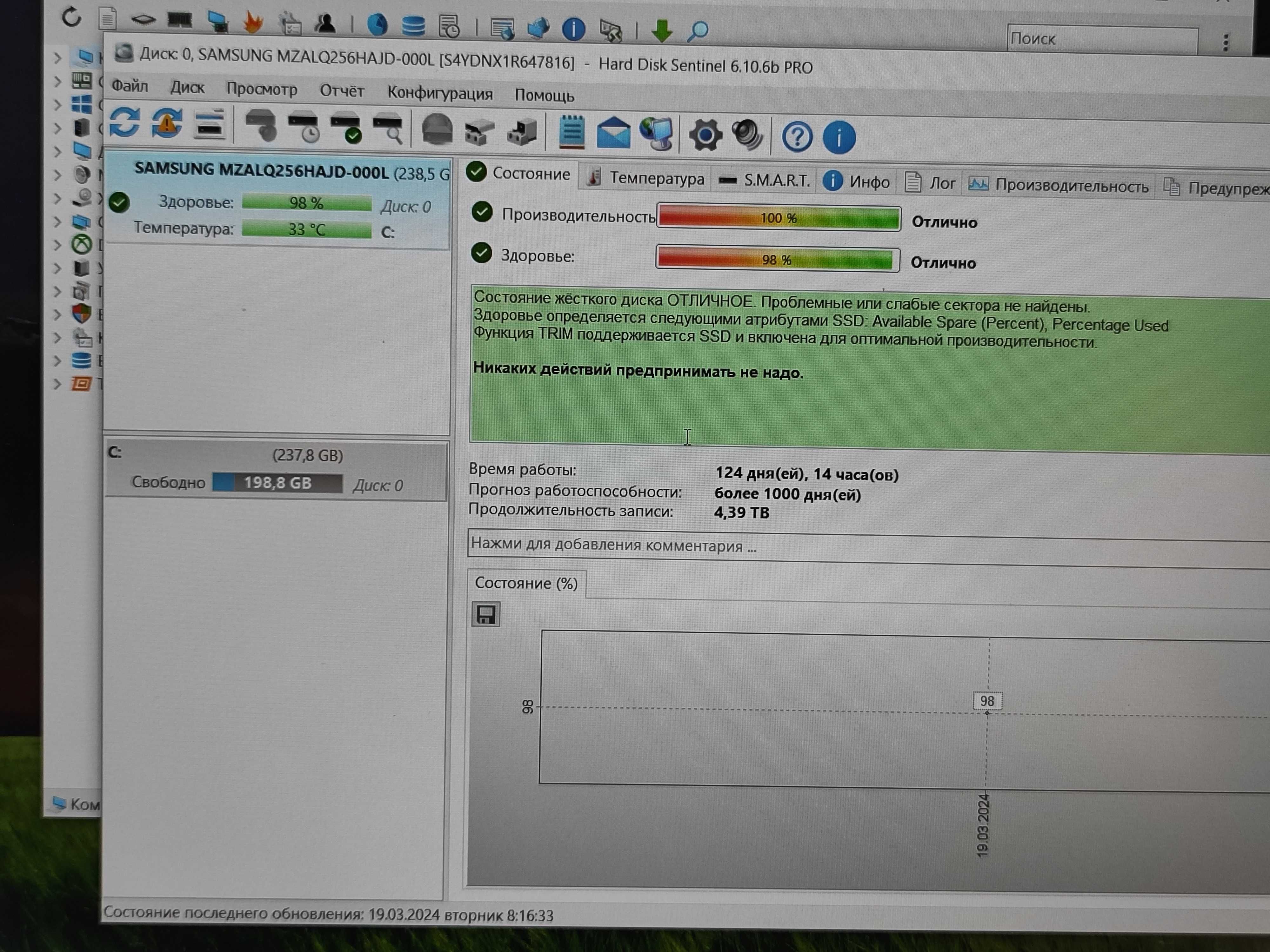Image resolution: width=1270 pixels, height=952 pixels.
Task: Switch to the S.M.A.R.T. tab
Action: 765,180
